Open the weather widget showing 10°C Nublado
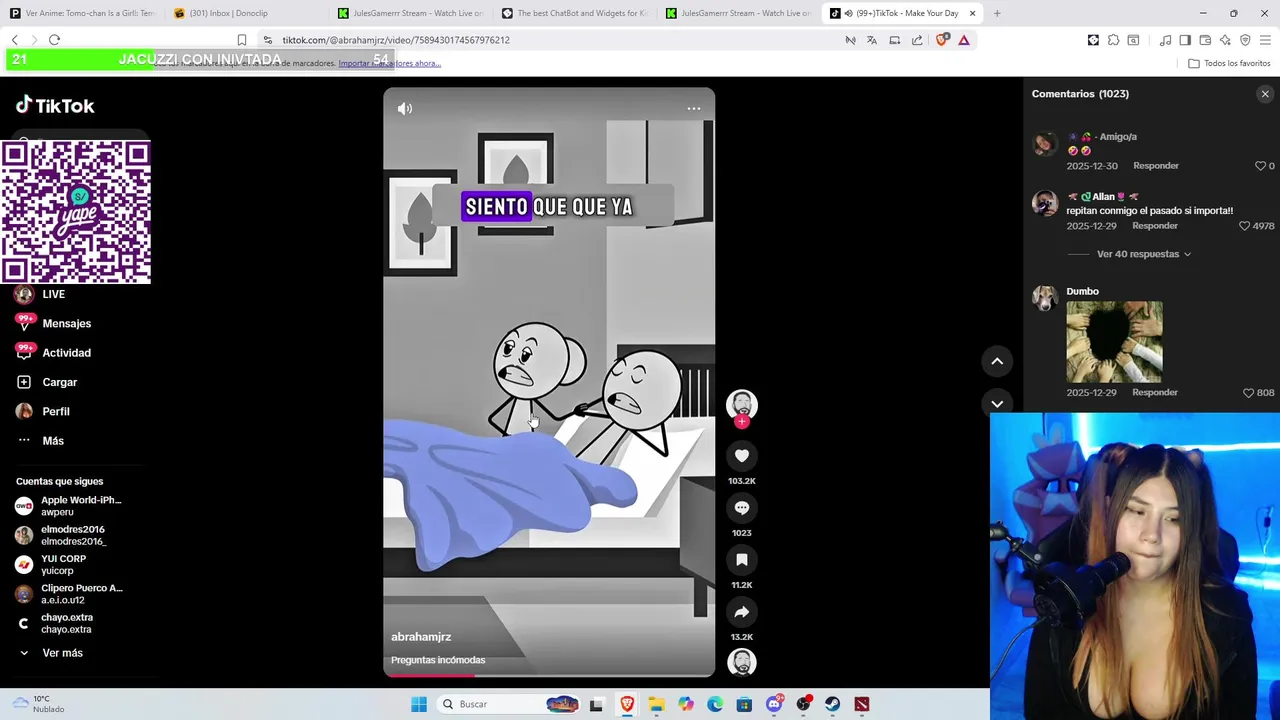Screen dimensions: 1280x720 click(x=40, y=704)
